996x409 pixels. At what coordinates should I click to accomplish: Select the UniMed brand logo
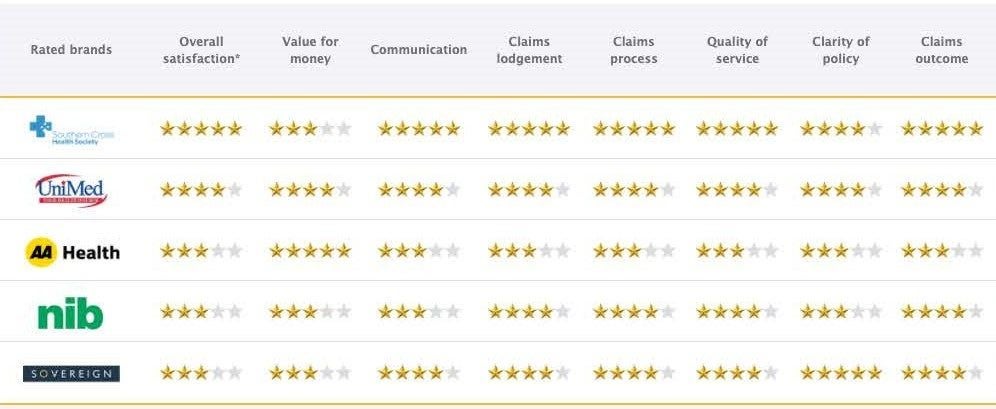pyautogui.click(x=71, y=190)
